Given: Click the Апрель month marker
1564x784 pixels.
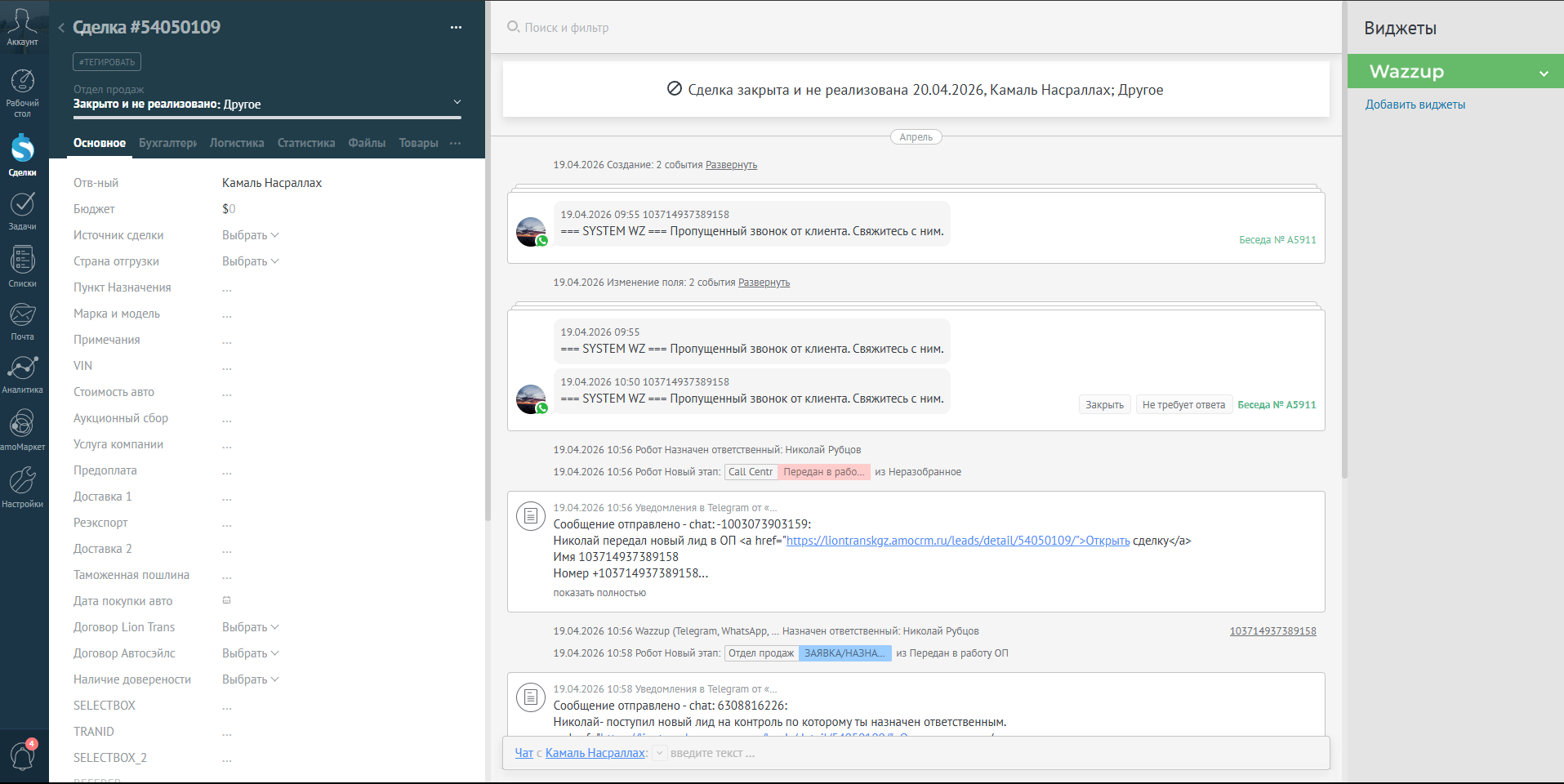Looking at the screenshot, I should coord(916,137).
